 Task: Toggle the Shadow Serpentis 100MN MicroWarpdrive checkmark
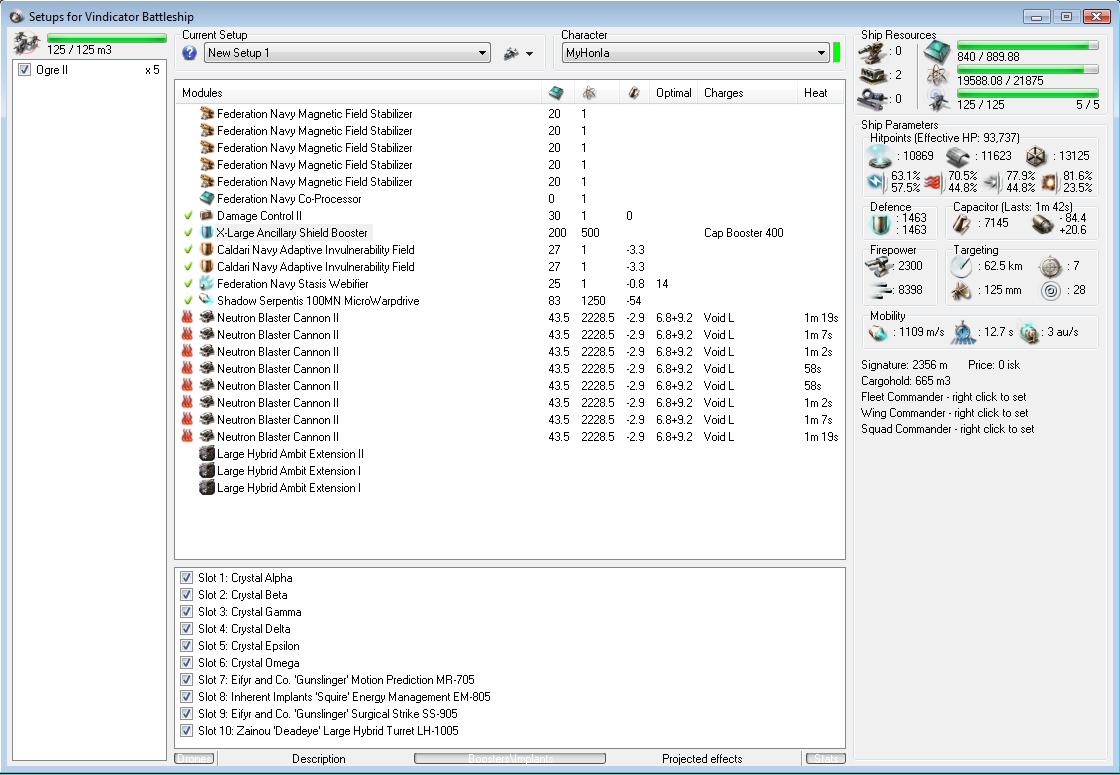tap(189, 301)
